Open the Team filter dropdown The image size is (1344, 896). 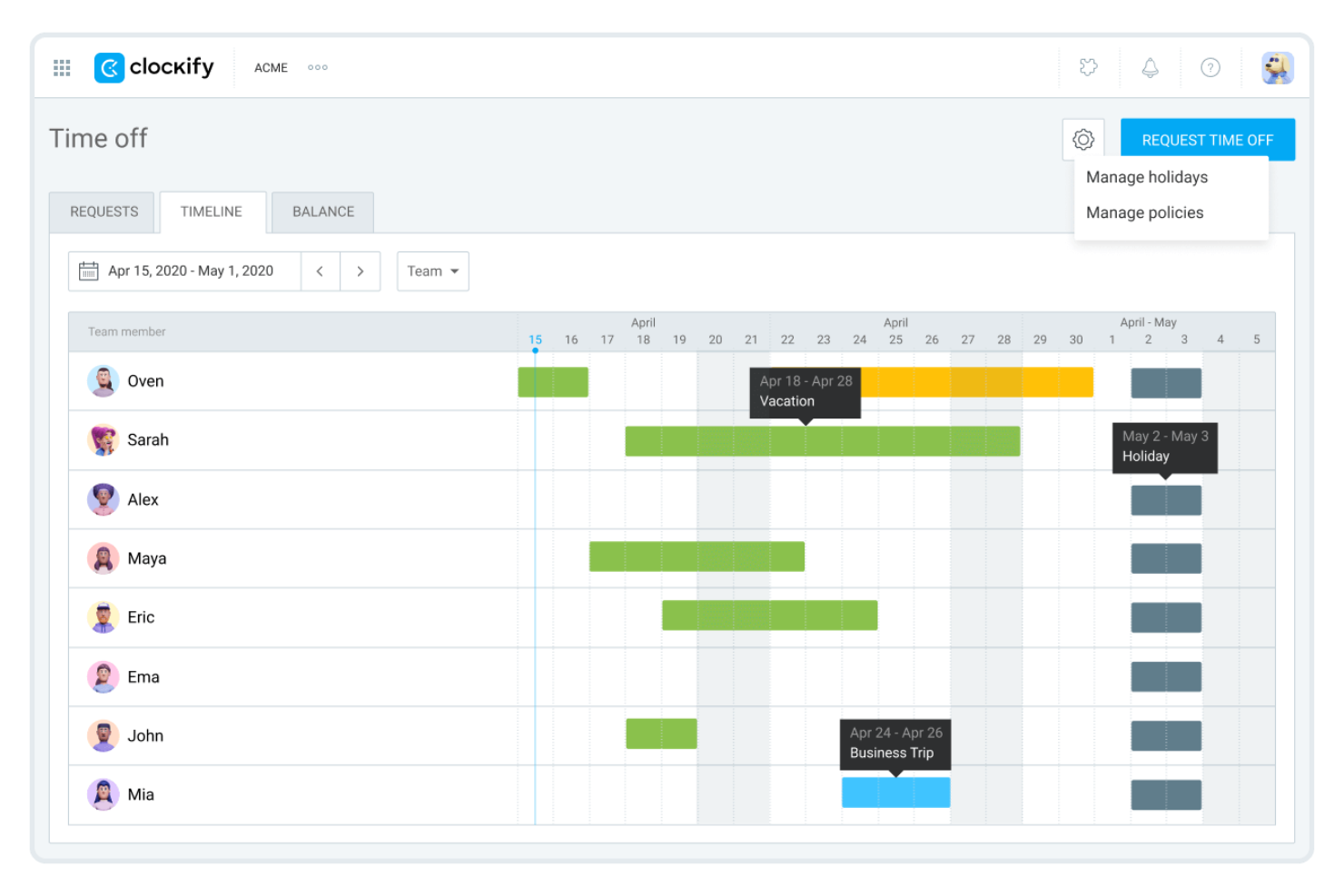[x=432, y=271]
